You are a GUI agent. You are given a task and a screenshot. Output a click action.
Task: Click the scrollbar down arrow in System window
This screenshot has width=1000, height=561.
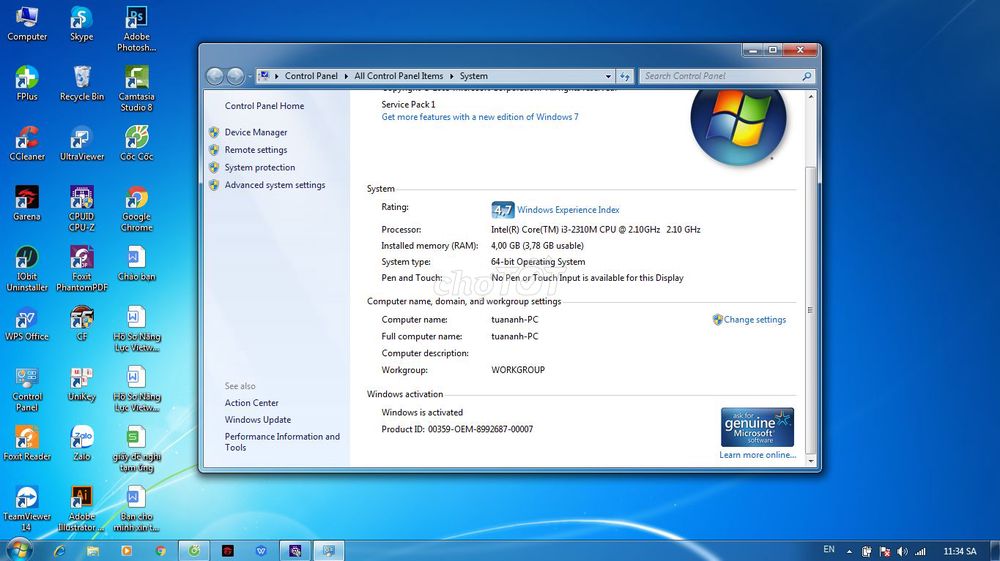[x=811, y=461]
